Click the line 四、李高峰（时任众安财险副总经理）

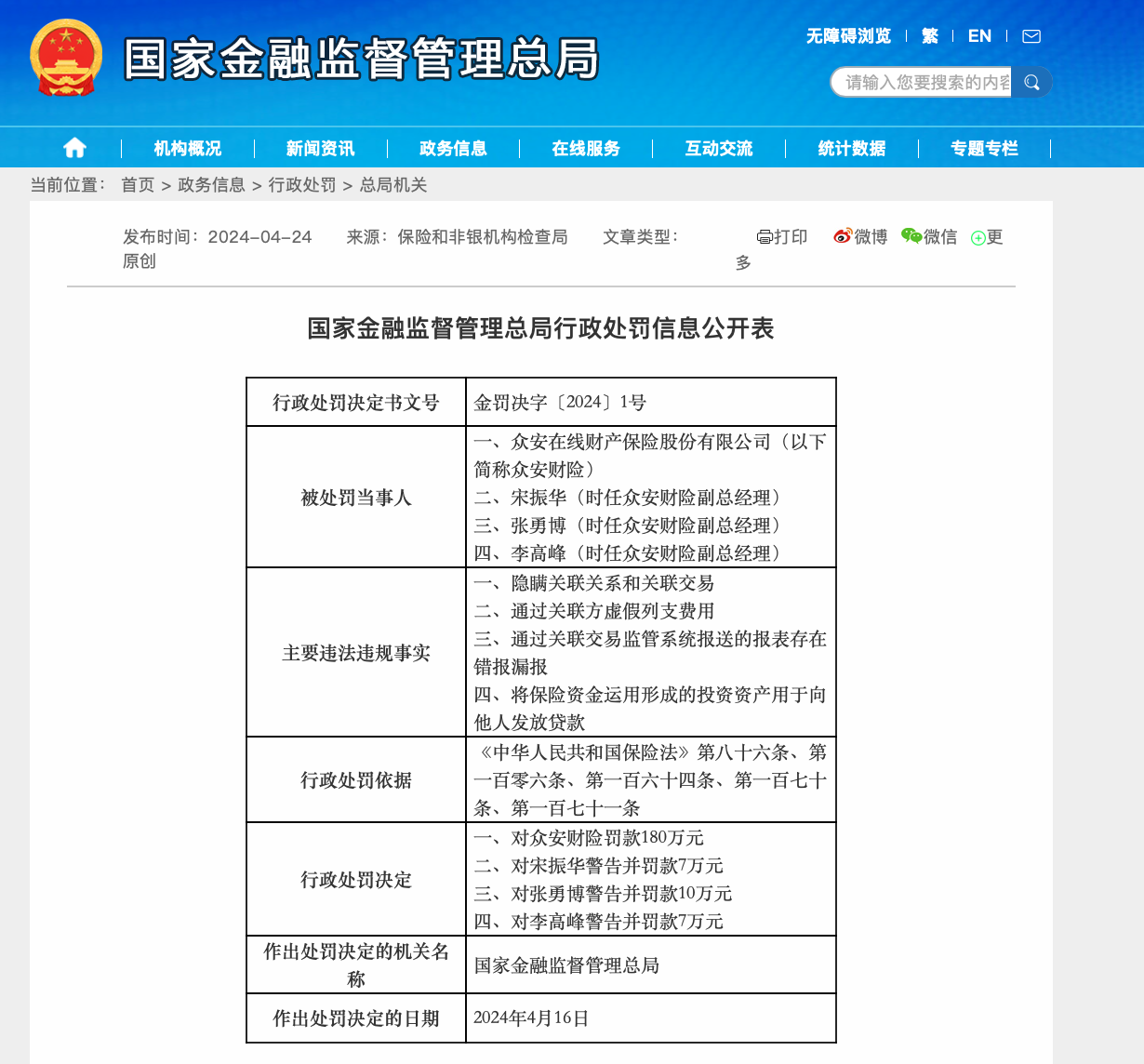(632, 553)
